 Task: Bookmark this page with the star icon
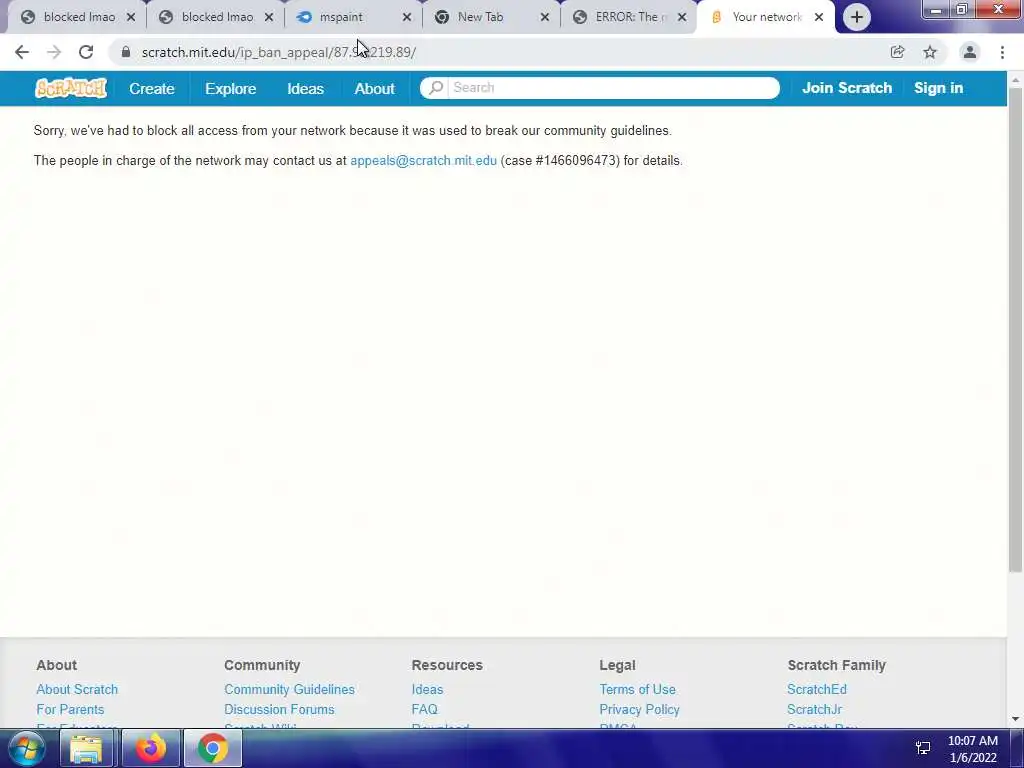pyautogui.click(x=930, y=52)
